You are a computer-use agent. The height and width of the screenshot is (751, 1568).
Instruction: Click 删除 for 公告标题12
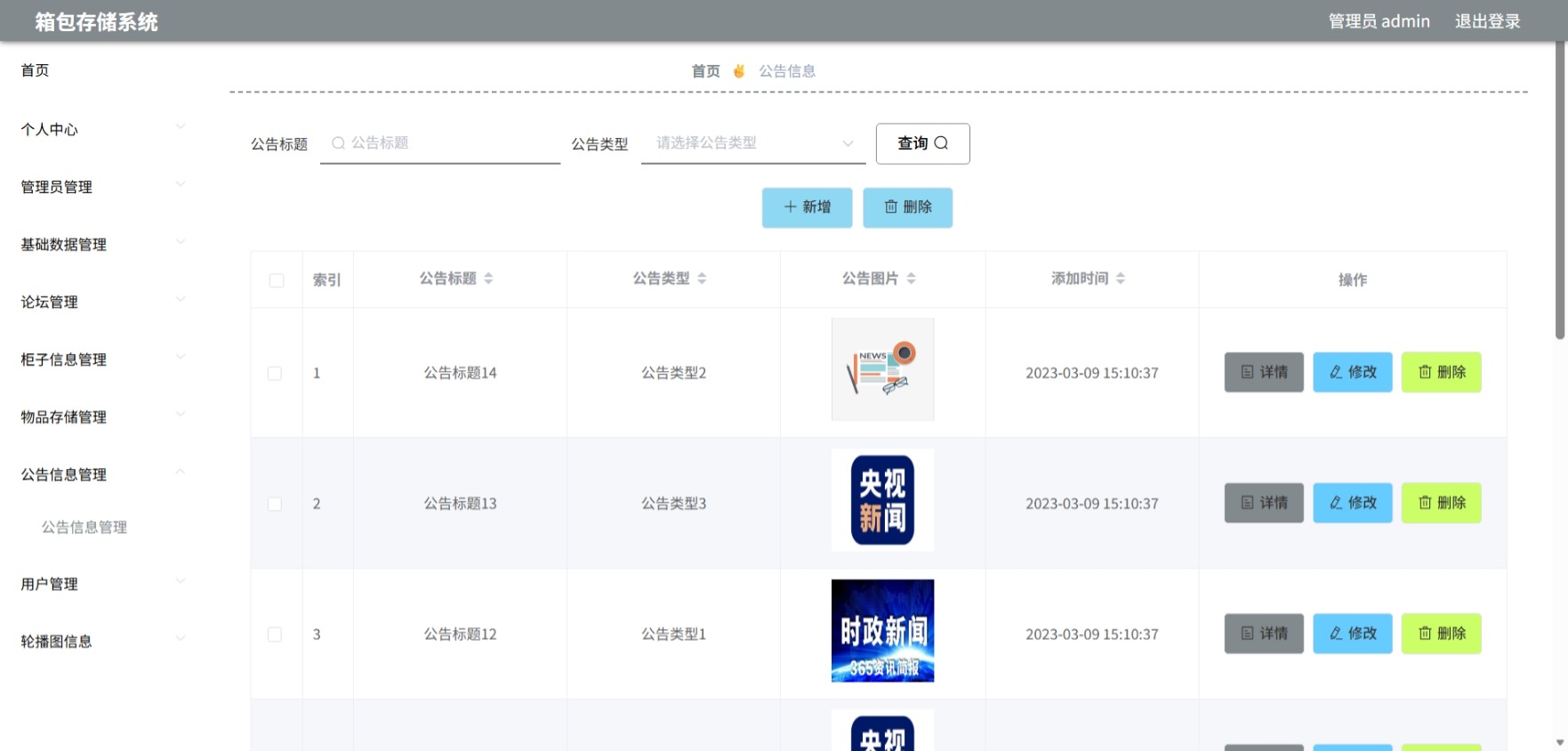1442,634
